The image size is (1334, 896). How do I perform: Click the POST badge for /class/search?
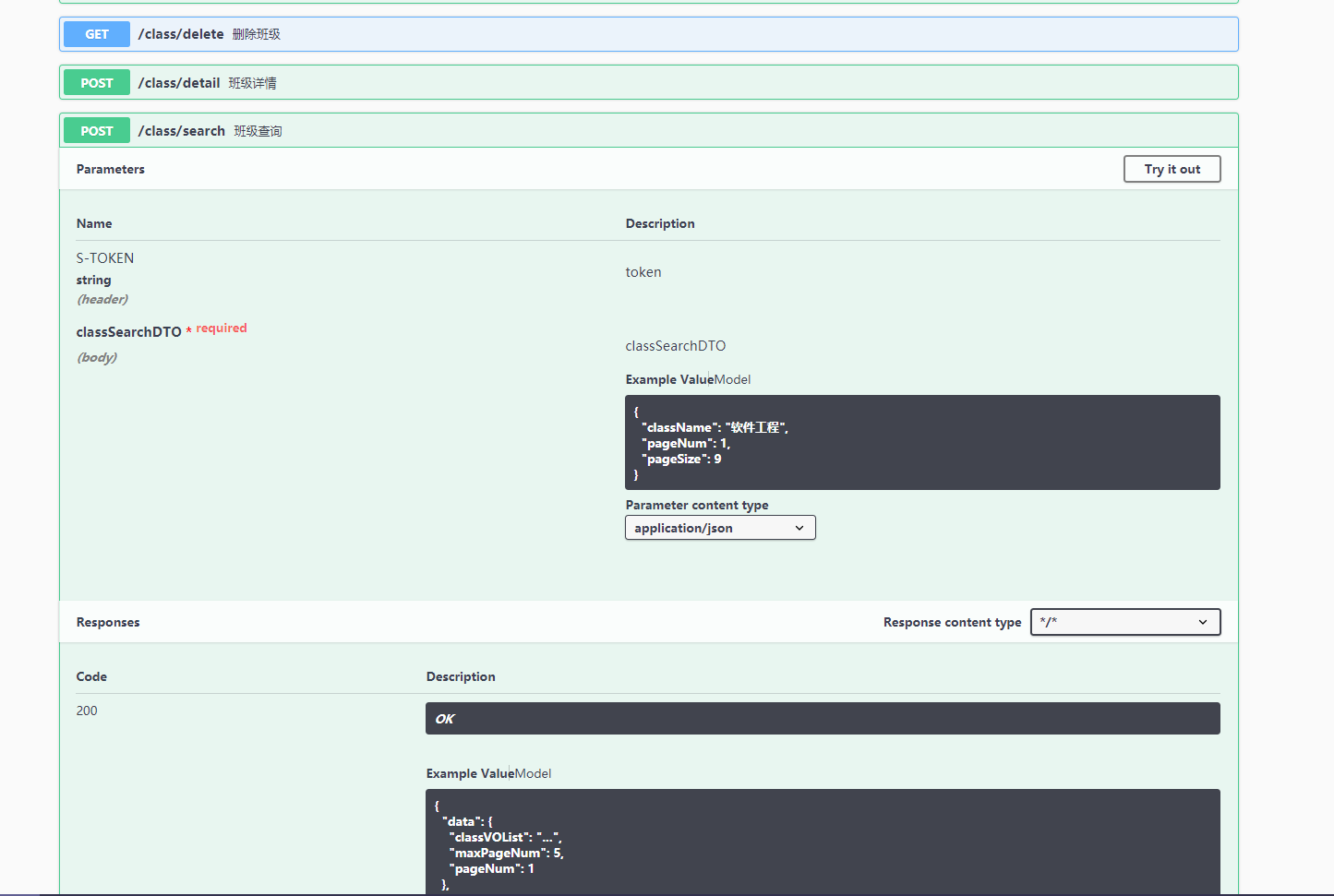click(x=97, y=131)
